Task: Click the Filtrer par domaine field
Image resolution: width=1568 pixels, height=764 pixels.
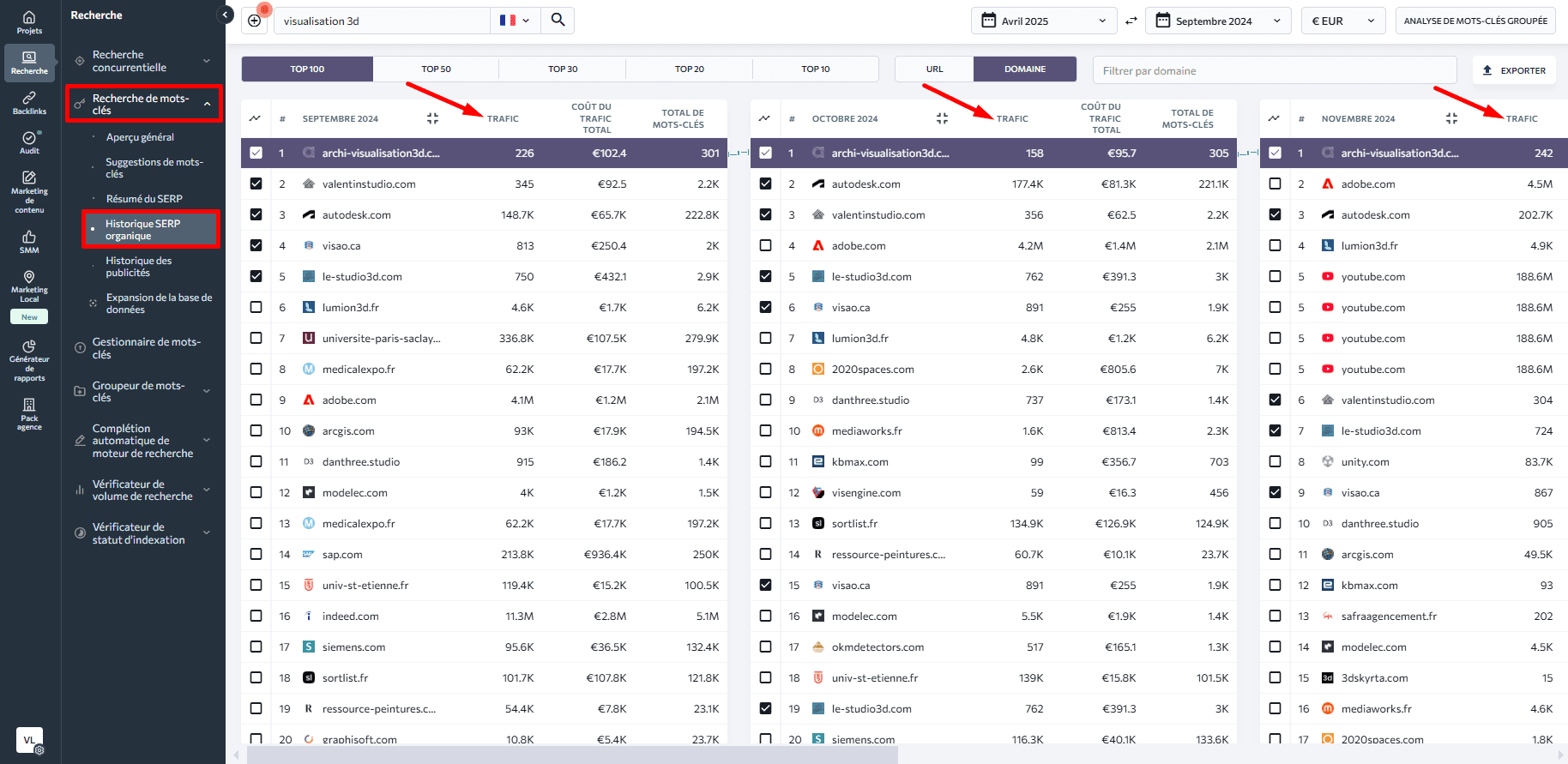Action: click(1275, 70)
